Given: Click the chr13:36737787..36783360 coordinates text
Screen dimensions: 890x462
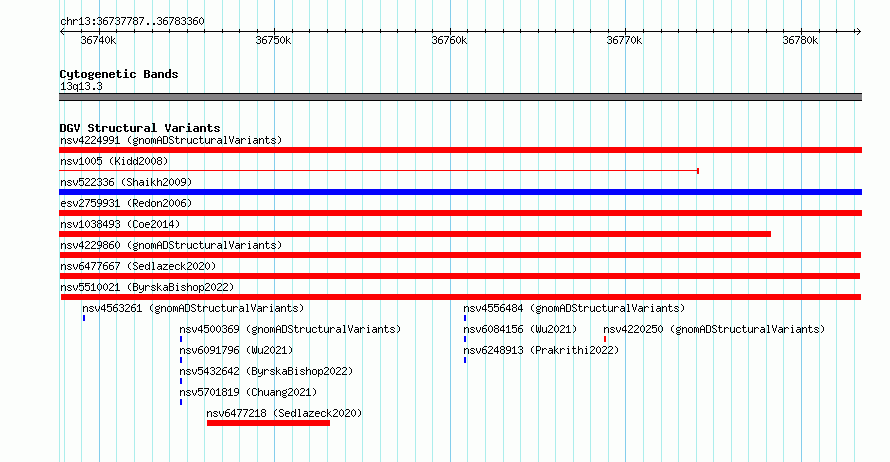Looking at the screenshot, I should pos(132,21).
